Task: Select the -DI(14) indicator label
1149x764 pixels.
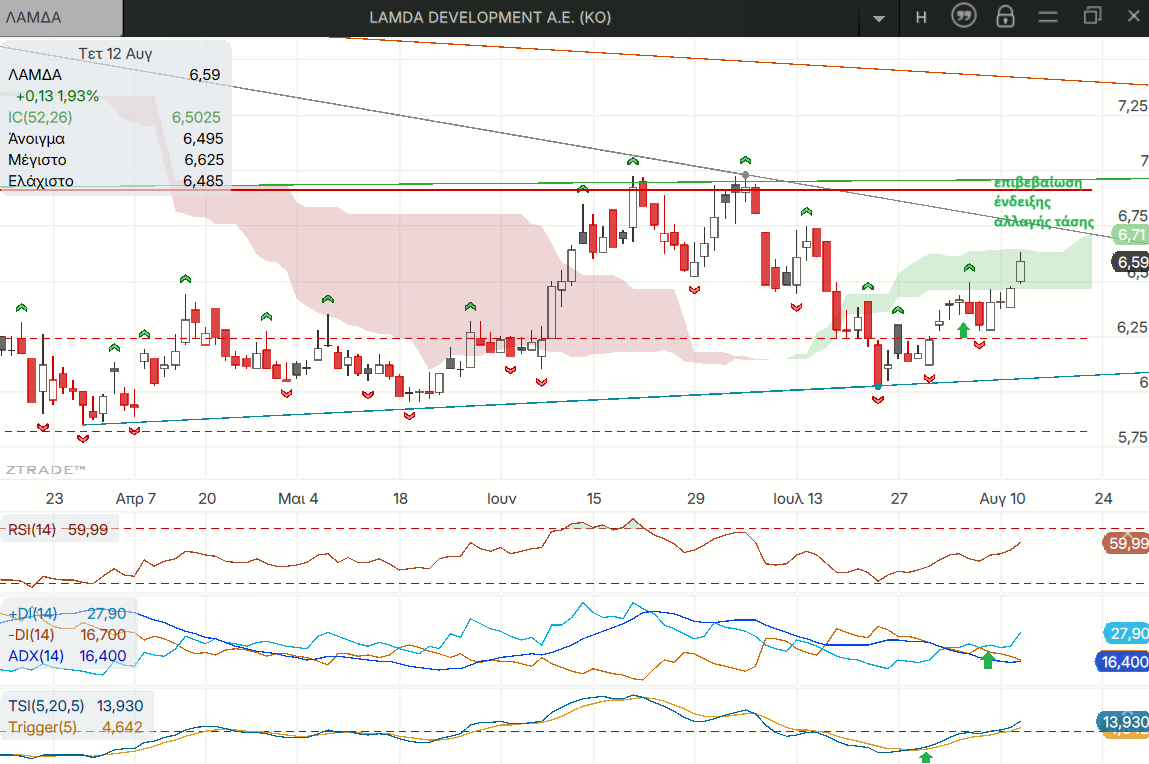Action: tap(31, 635)
